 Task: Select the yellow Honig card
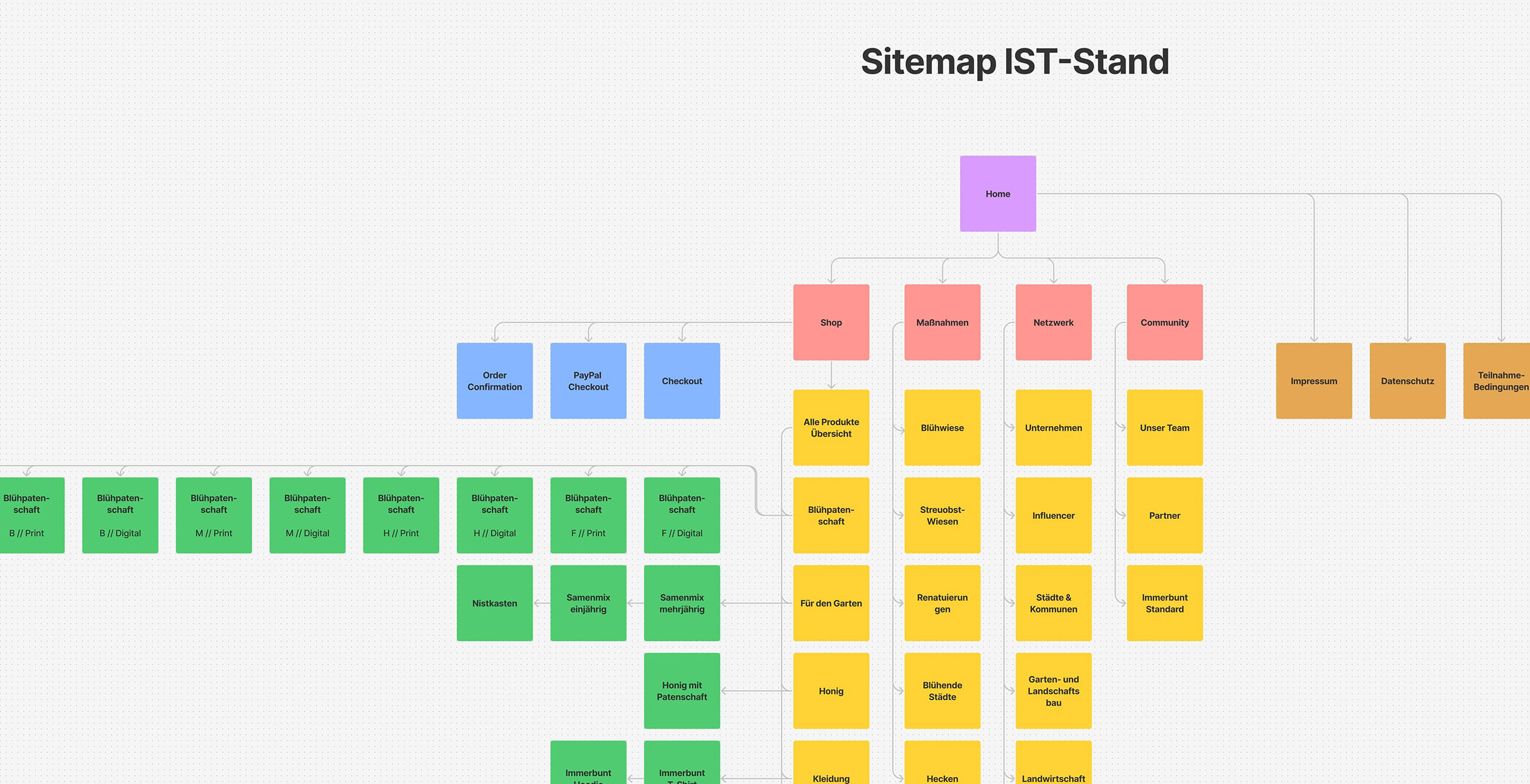click(831, 691)
